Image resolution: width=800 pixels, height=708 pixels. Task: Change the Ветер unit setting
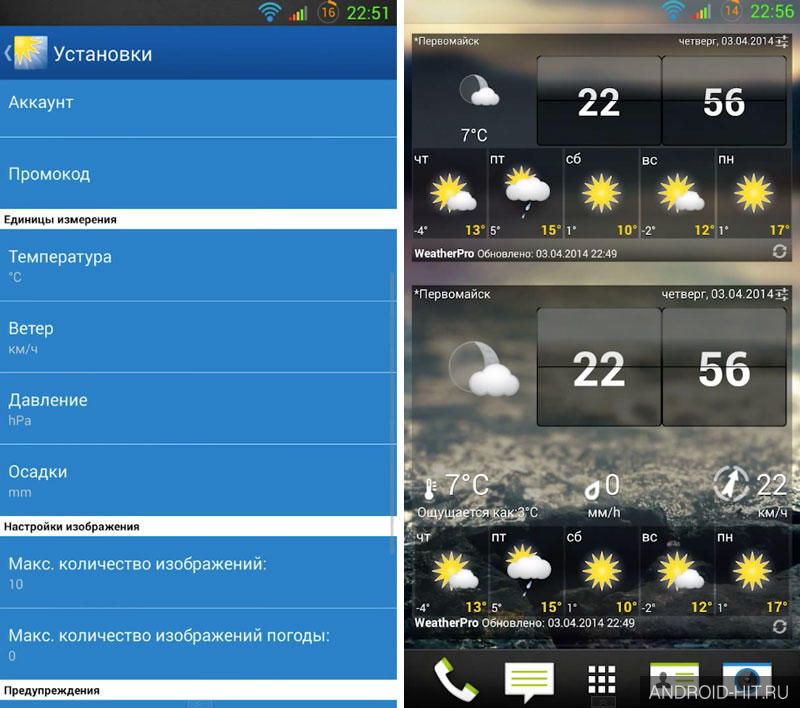198,337
